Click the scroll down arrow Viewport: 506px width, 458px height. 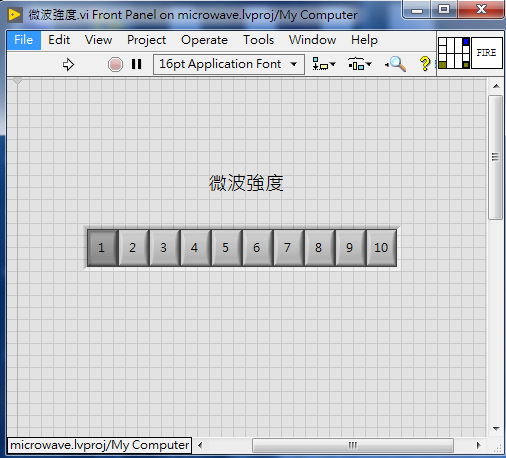pos(496,429)
